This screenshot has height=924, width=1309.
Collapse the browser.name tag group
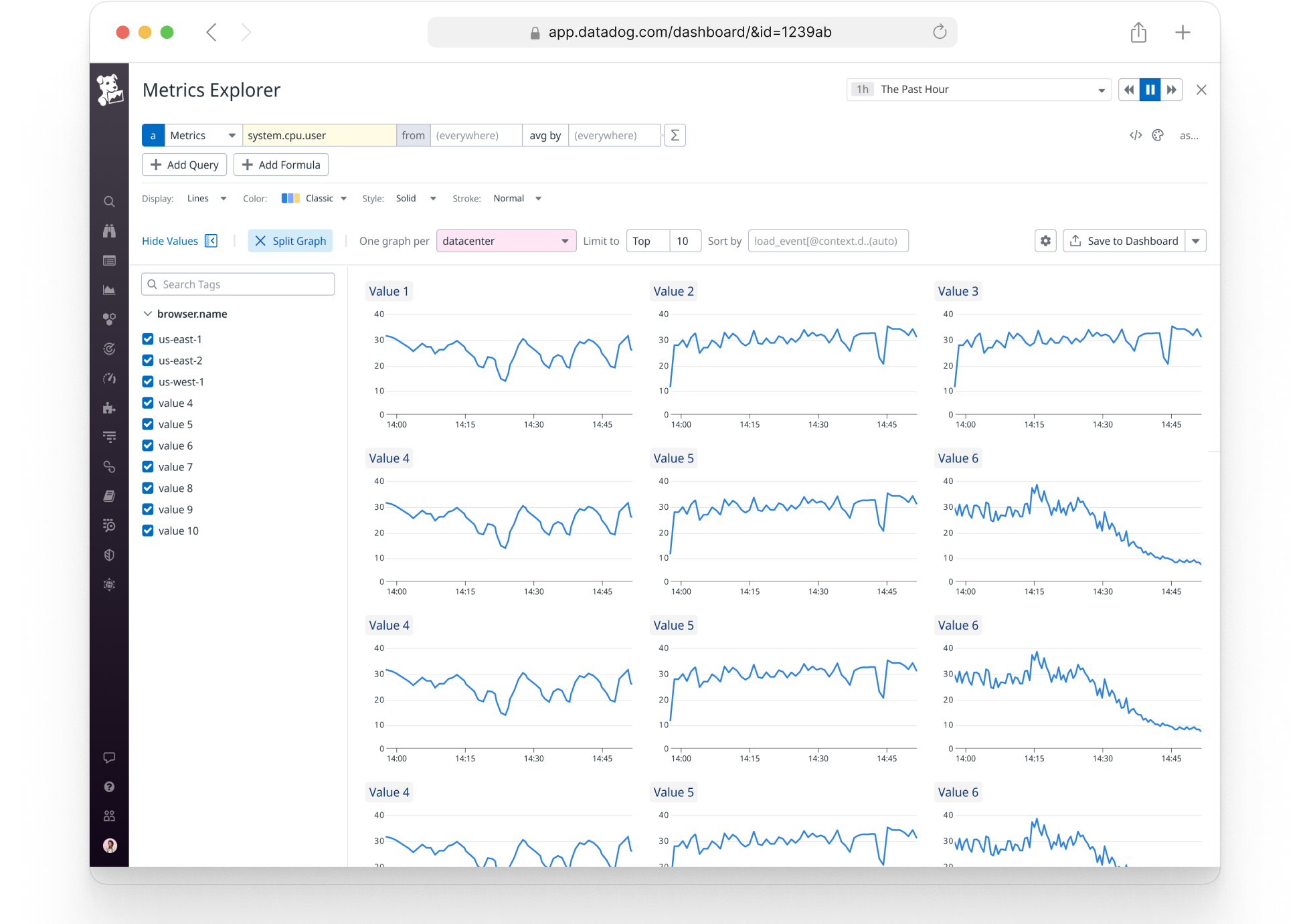coord(148,314)
